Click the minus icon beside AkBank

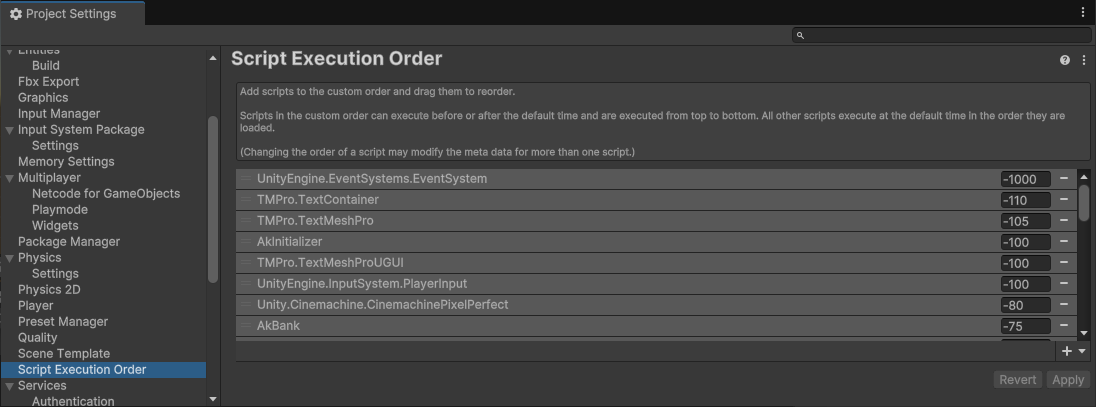1064,326
